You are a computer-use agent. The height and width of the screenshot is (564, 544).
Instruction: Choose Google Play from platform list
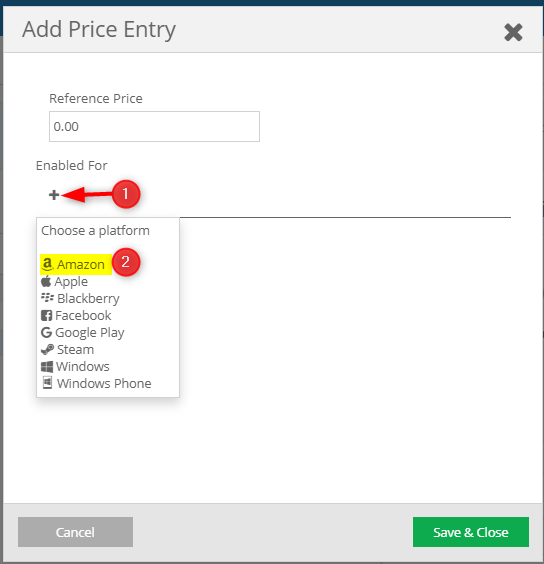(x=83, y=333)
